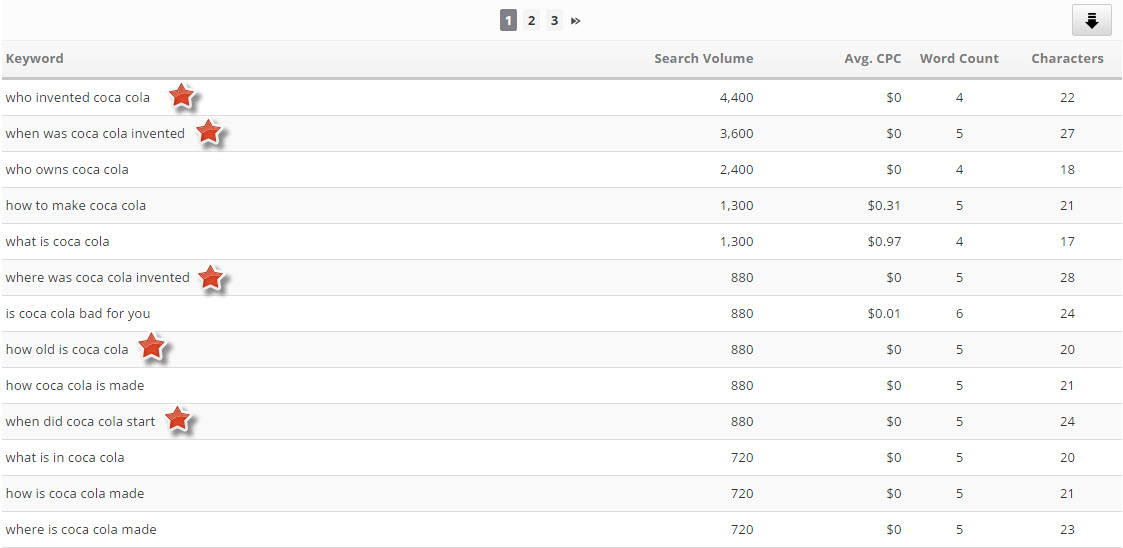Select the "how to make coca cola" keyword
The image size is (1123, 548).
tap(76, 206)
